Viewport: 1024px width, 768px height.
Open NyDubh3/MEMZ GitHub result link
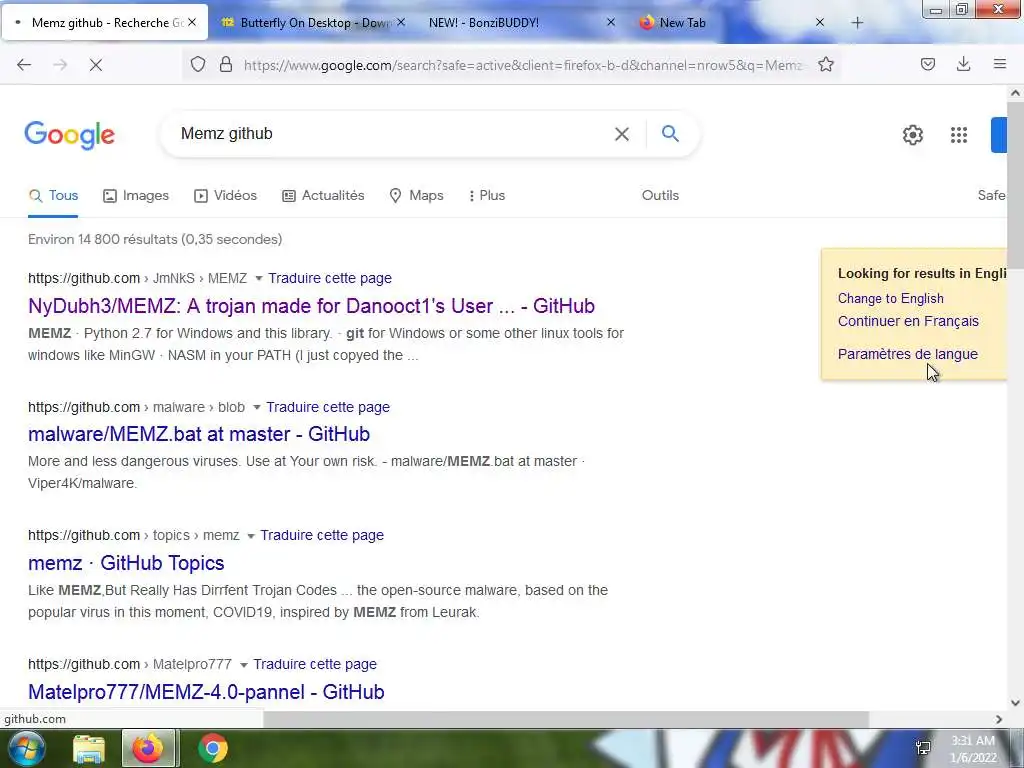pyautogui.click(x=312, y=306)
